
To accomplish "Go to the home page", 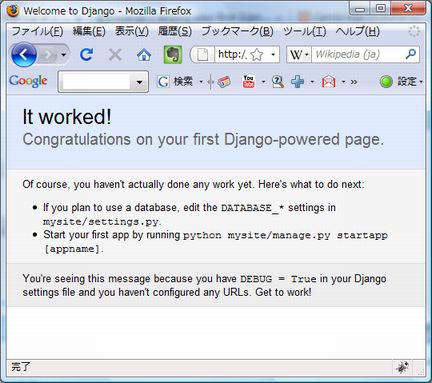I will click(x=144, y=55).
